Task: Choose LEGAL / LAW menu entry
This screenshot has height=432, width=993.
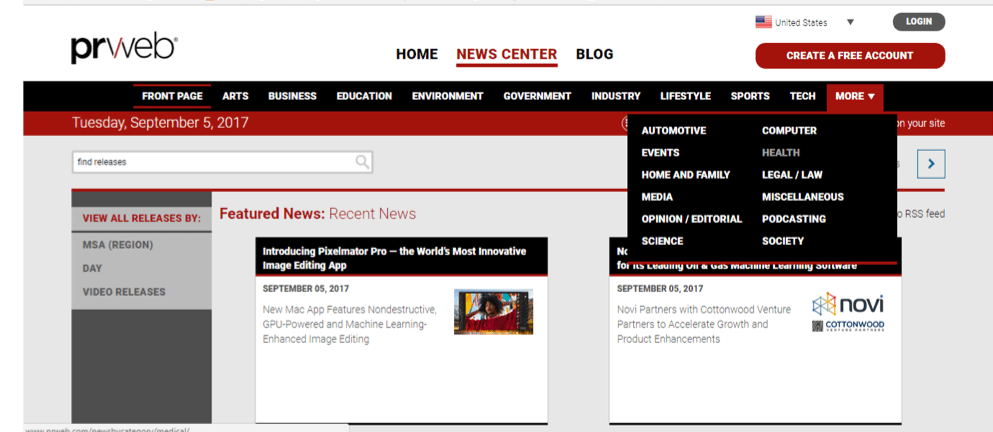Action: point(792,175)
